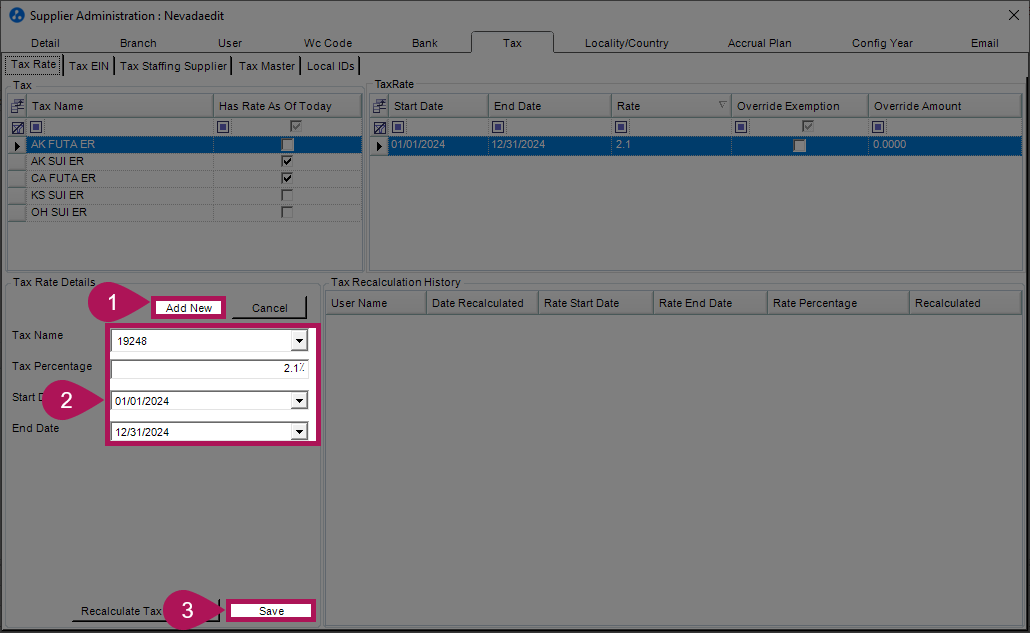
Task: Open the End Date picker dropdown arrow
Action: click(299, 431)
